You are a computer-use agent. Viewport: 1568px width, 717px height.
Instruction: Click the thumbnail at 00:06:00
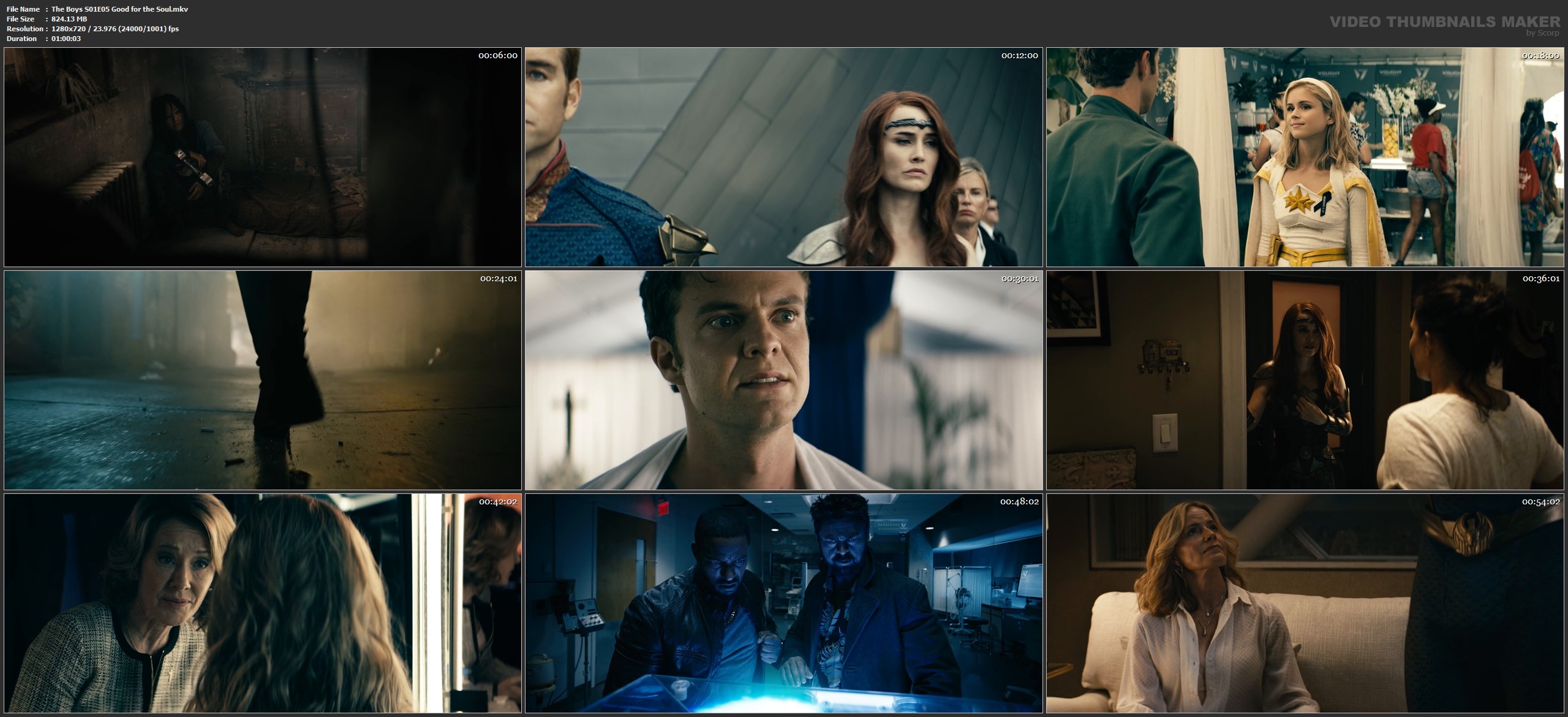pyautogui.click(x=262, y=157)
